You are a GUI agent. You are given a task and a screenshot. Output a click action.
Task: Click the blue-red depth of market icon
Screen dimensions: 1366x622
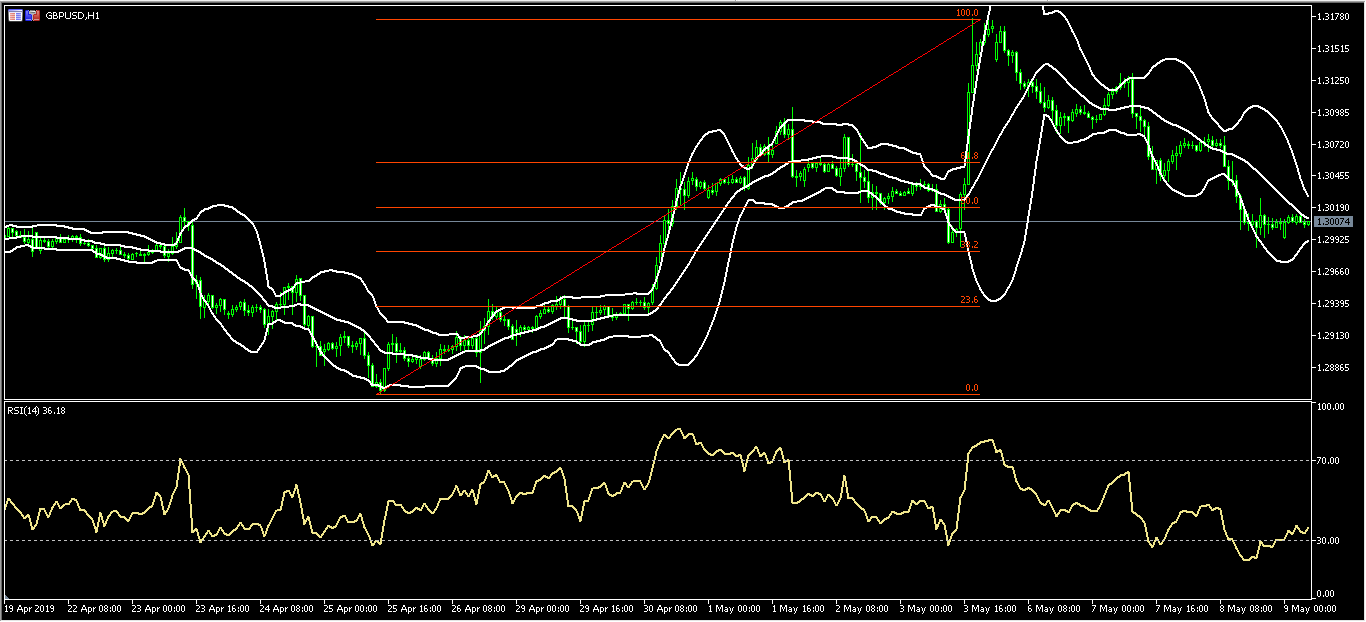pos(33,16)
